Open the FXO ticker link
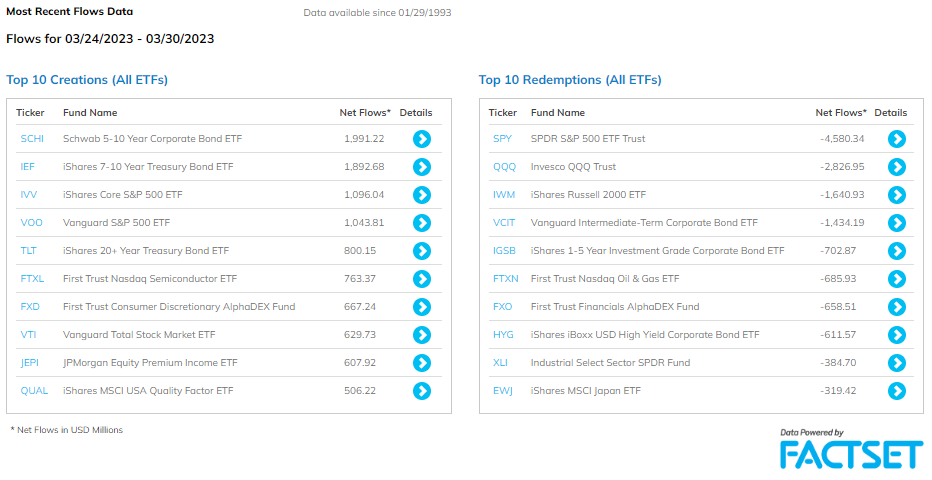Image resolution: width=932 pixels, height=480 pixels. (503, 307)
